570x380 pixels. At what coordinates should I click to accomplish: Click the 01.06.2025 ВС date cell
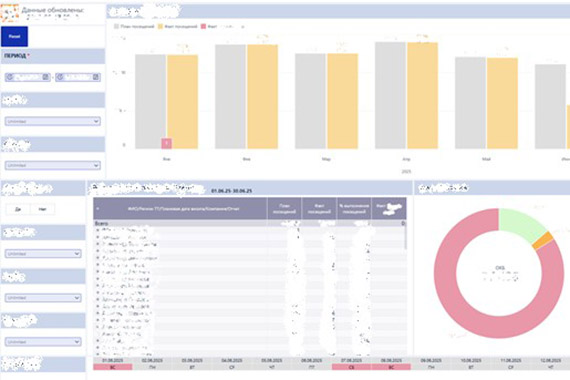(113, 364)
